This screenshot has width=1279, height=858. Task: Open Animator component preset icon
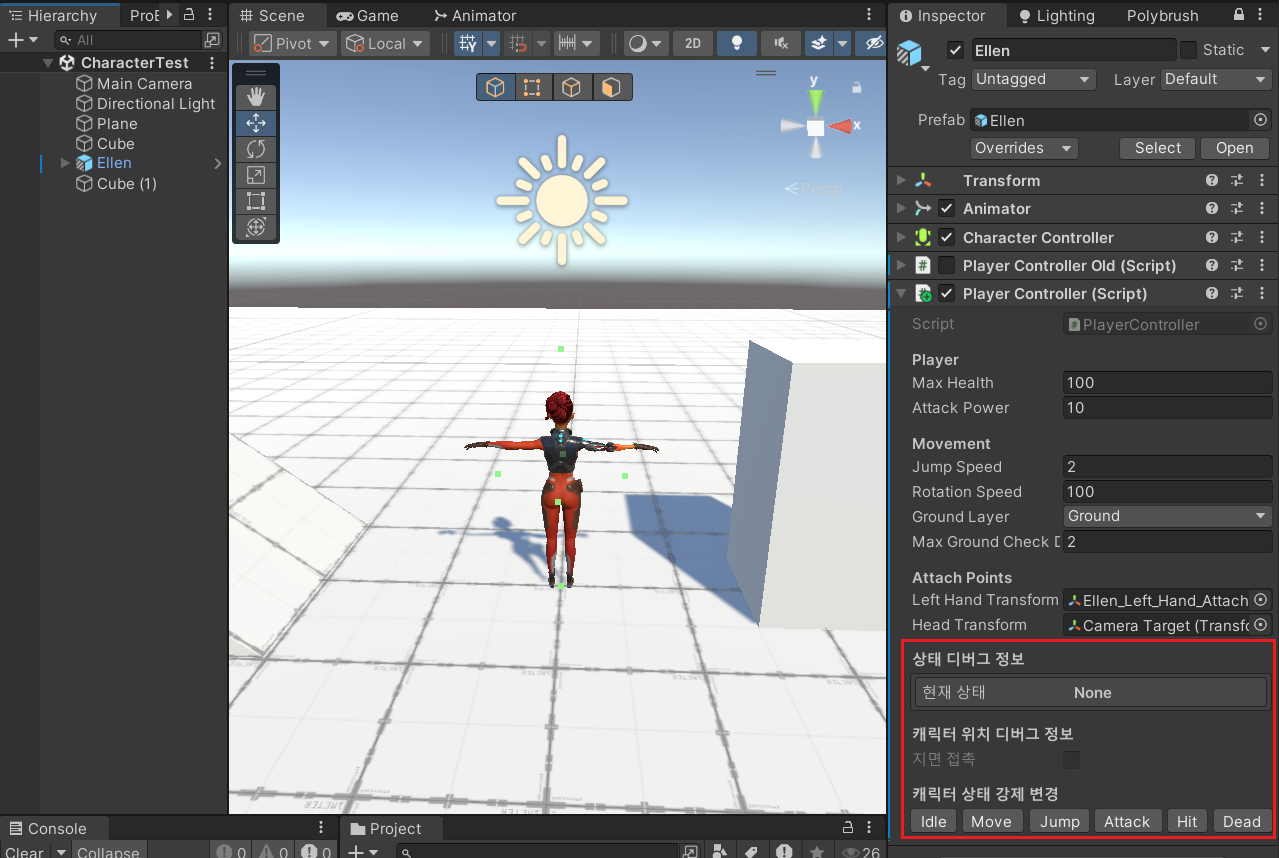[x=1237, y=208]
